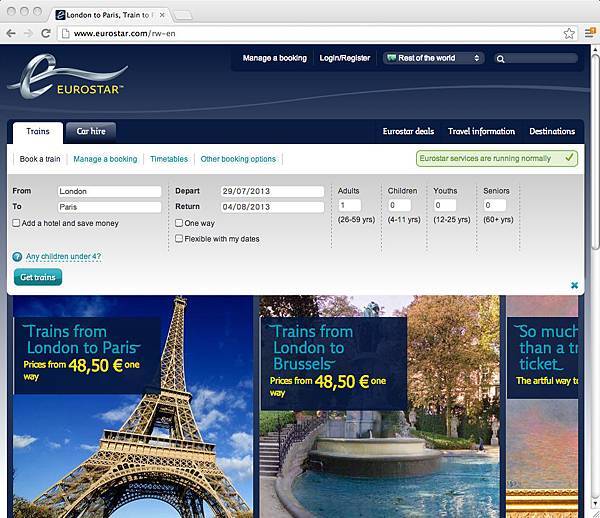Click Login/Register link

click(345, 58)
